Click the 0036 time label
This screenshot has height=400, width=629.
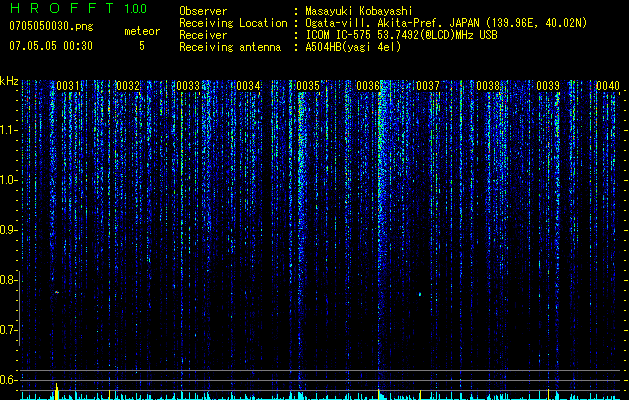368,86
